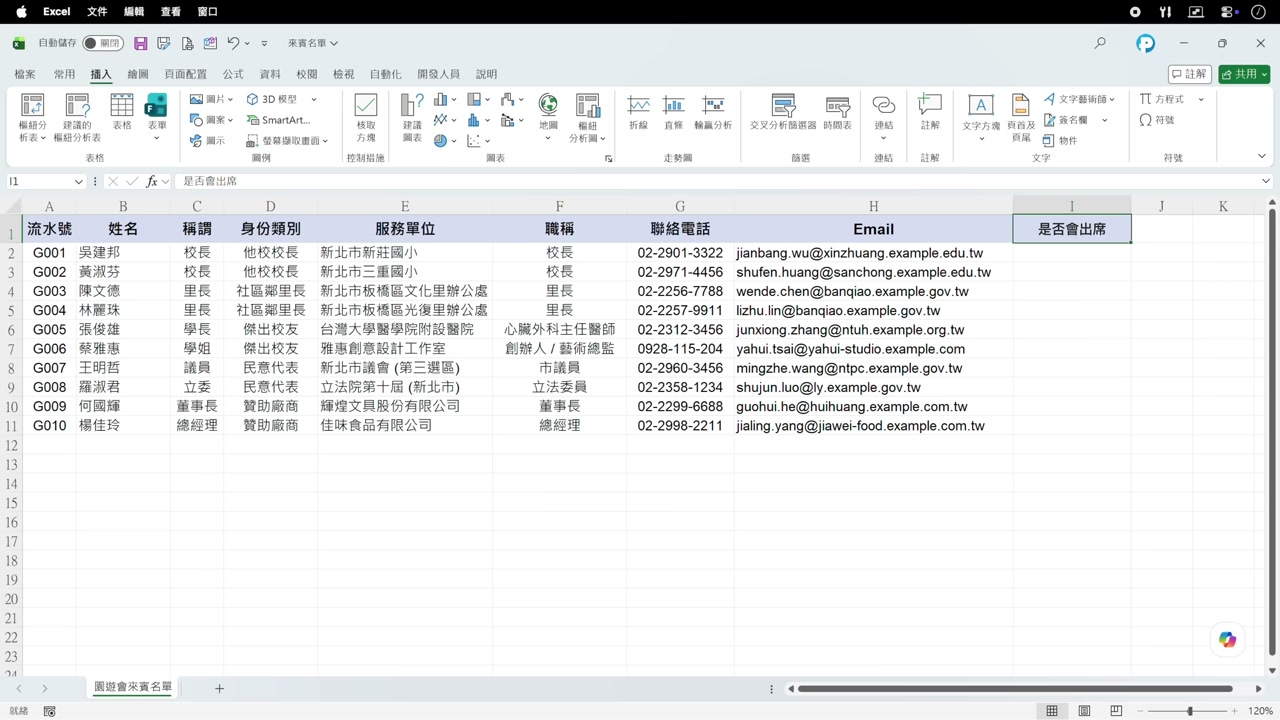Click the 共用 Share button
Image resolution: width=1280 pixels, height=720 pixels.
1244,74
